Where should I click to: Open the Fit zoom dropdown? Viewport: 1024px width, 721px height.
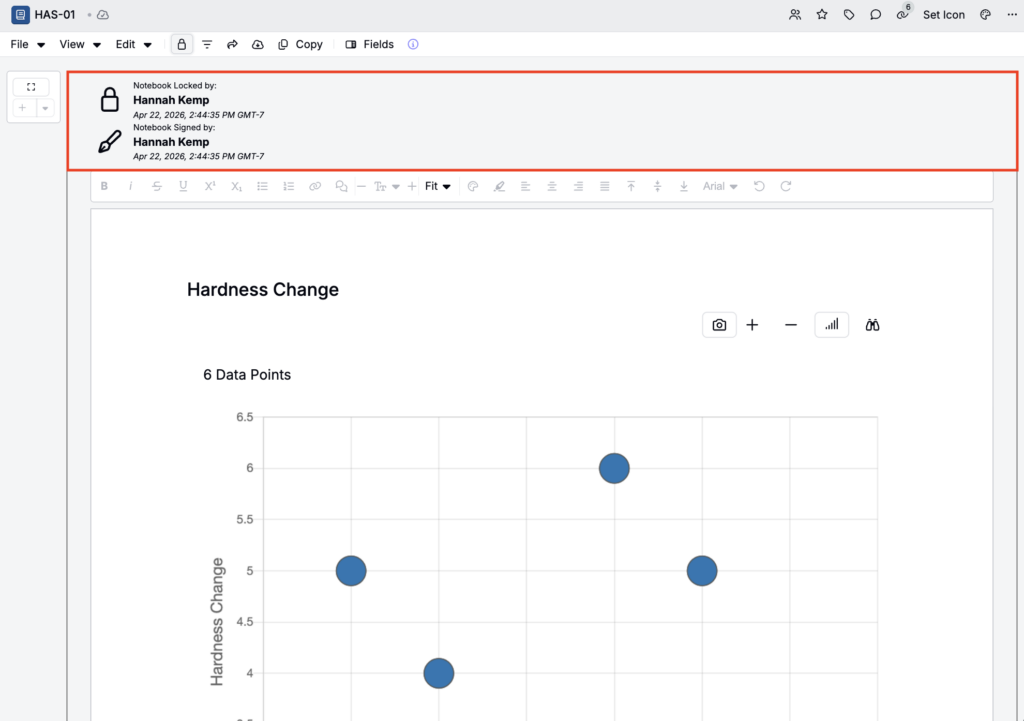coord(437,186)
